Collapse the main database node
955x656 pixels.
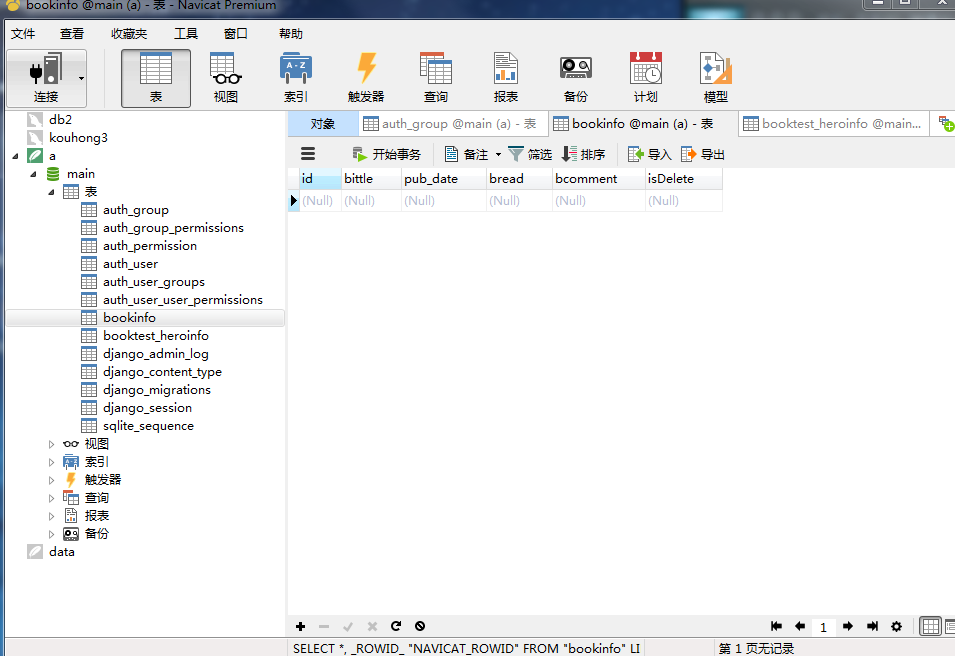pos(33,174)
